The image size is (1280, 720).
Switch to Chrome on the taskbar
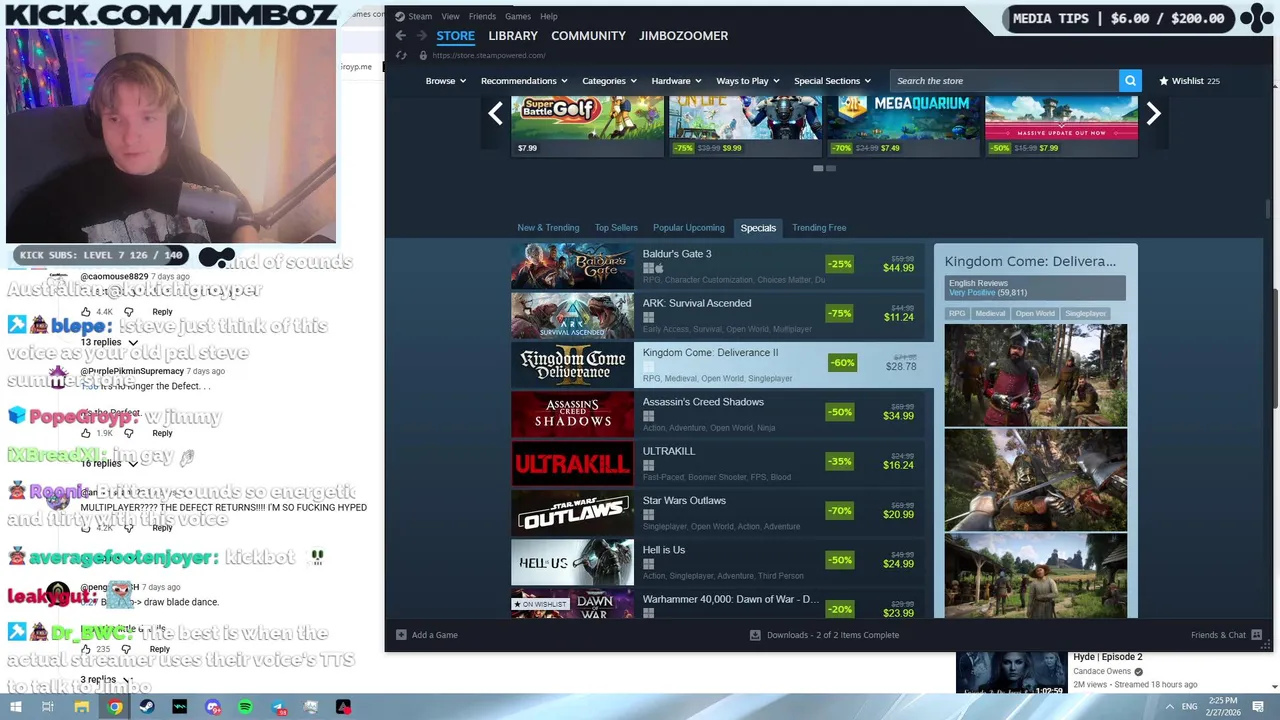[115, 707]
